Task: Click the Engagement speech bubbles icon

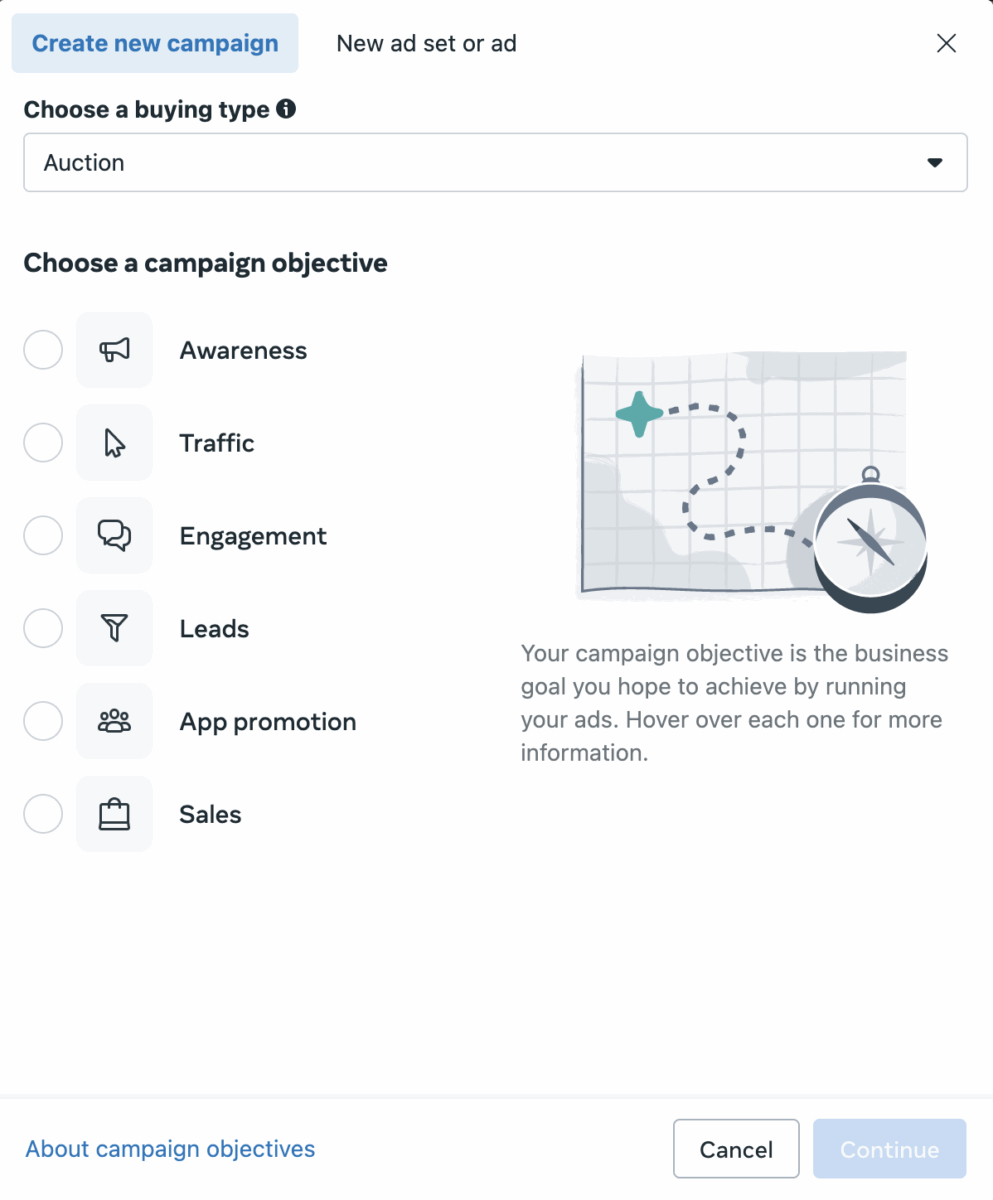Action: [x=113, y=535]
